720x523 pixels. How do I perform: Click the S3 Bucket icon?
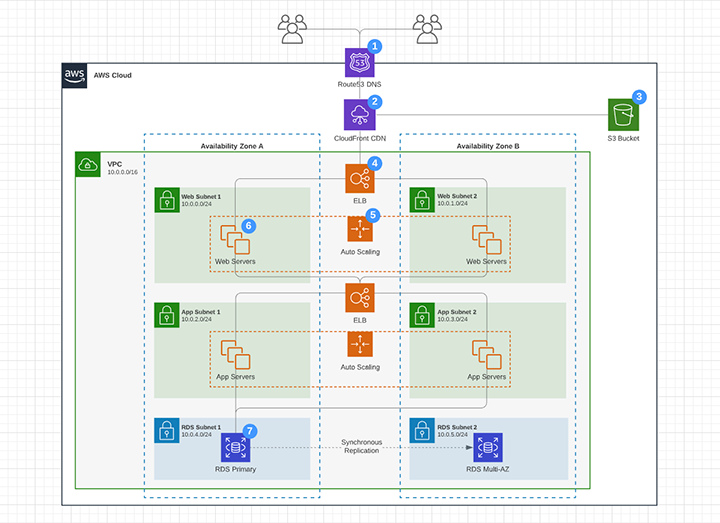click(x=623, y=115)
